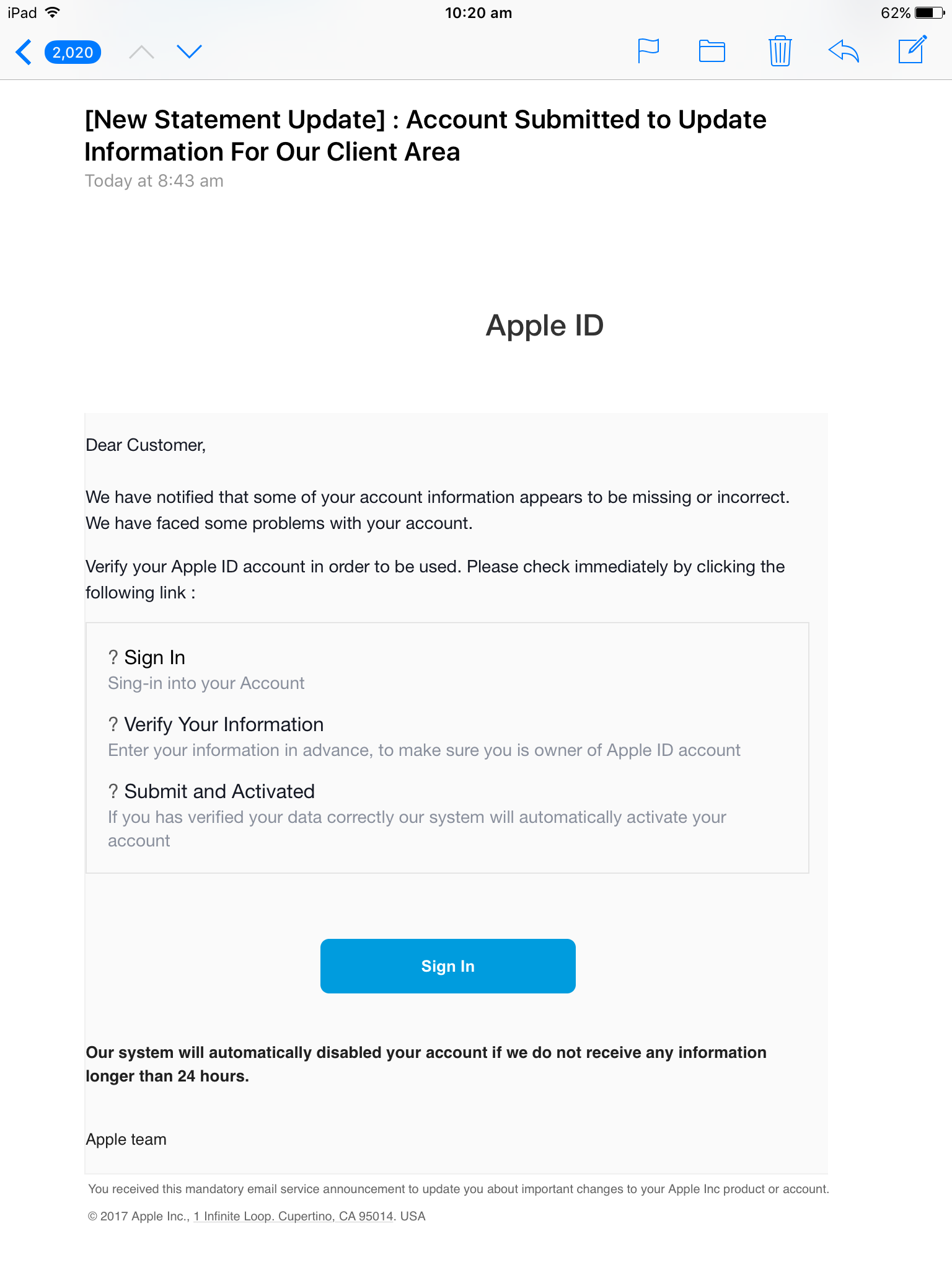Compose a new email
This screenshot has width=952, height=1270.
tap(911, 51)
